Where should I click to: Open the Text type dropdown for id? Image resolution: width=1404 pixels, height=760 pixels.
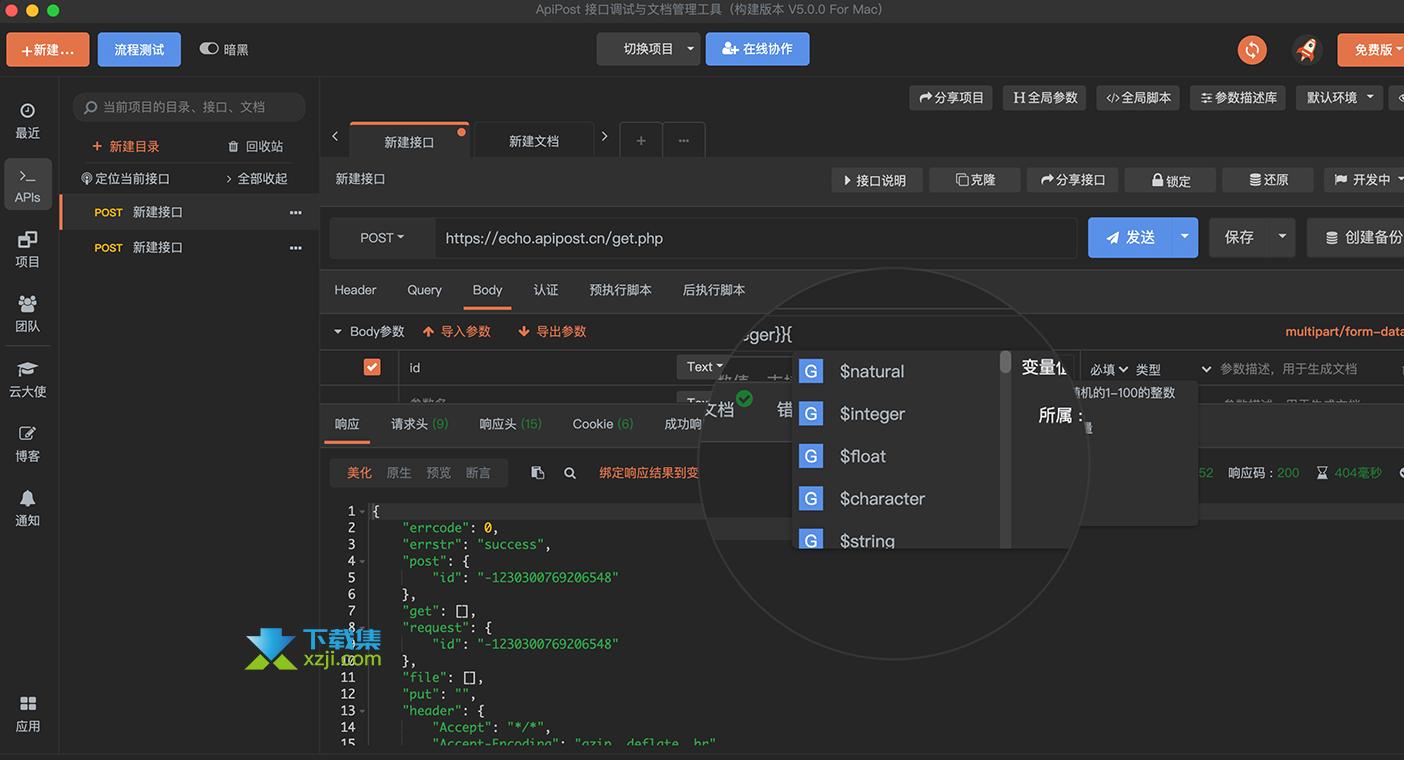[704, 367]
